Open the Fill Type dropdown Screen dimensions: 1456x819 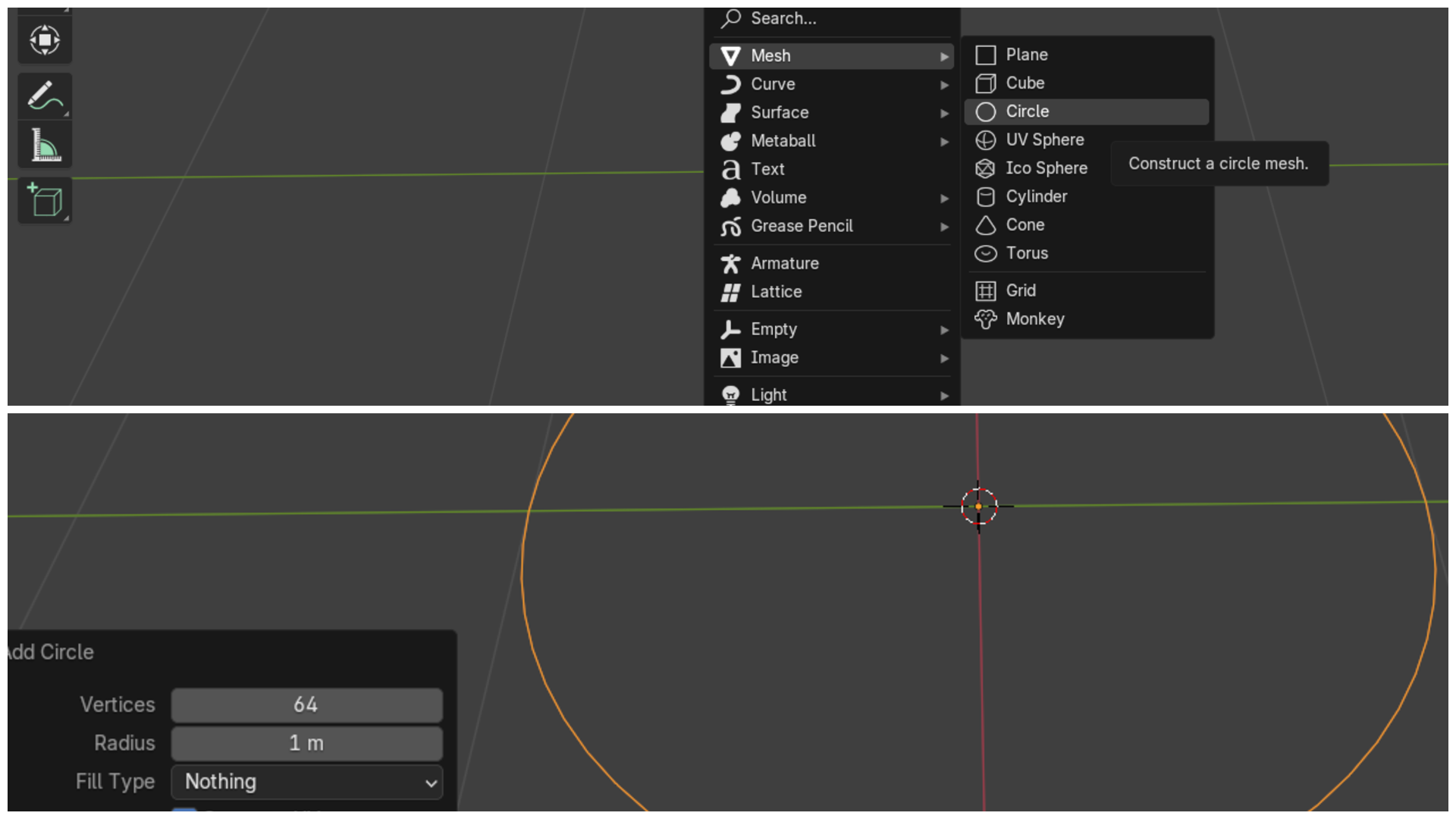pos(306,782)
